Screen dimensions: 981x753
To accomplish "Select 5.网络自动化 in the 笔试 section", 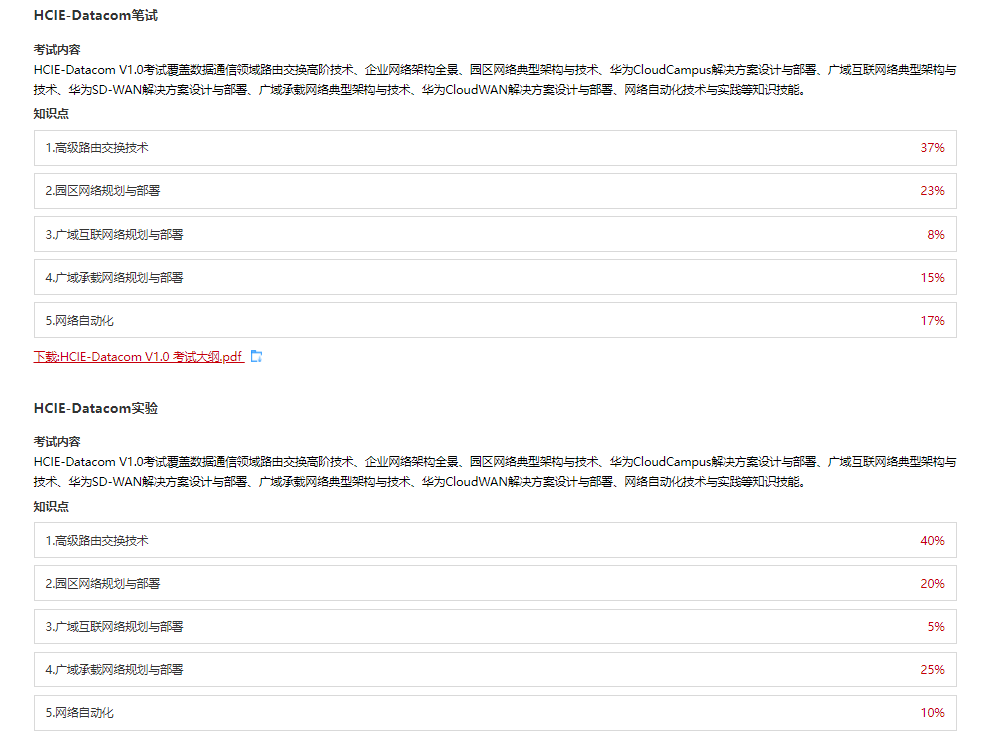I will point(495,321).
